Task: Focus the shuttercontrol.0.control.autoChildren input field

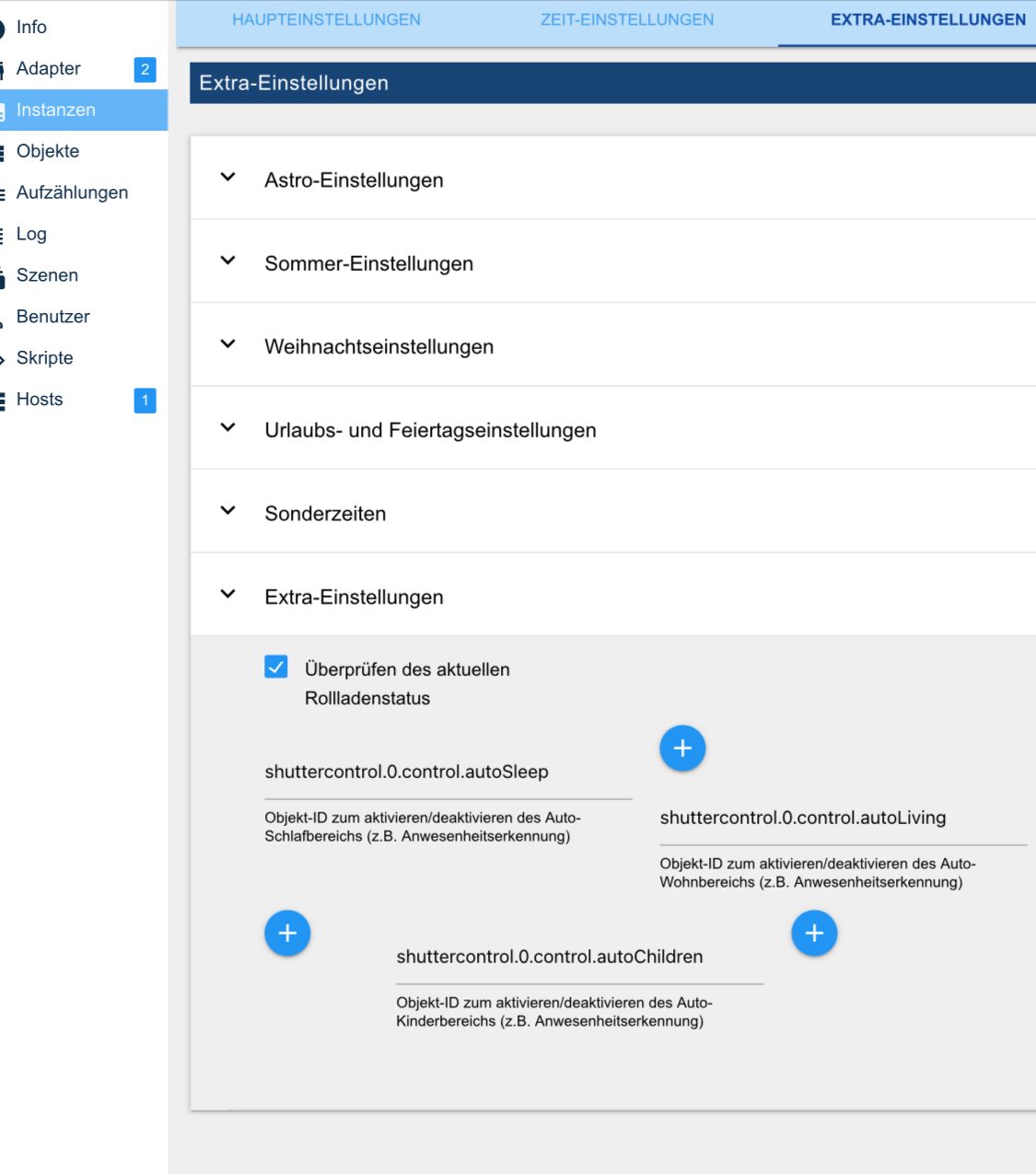Action: pos(580,958)
